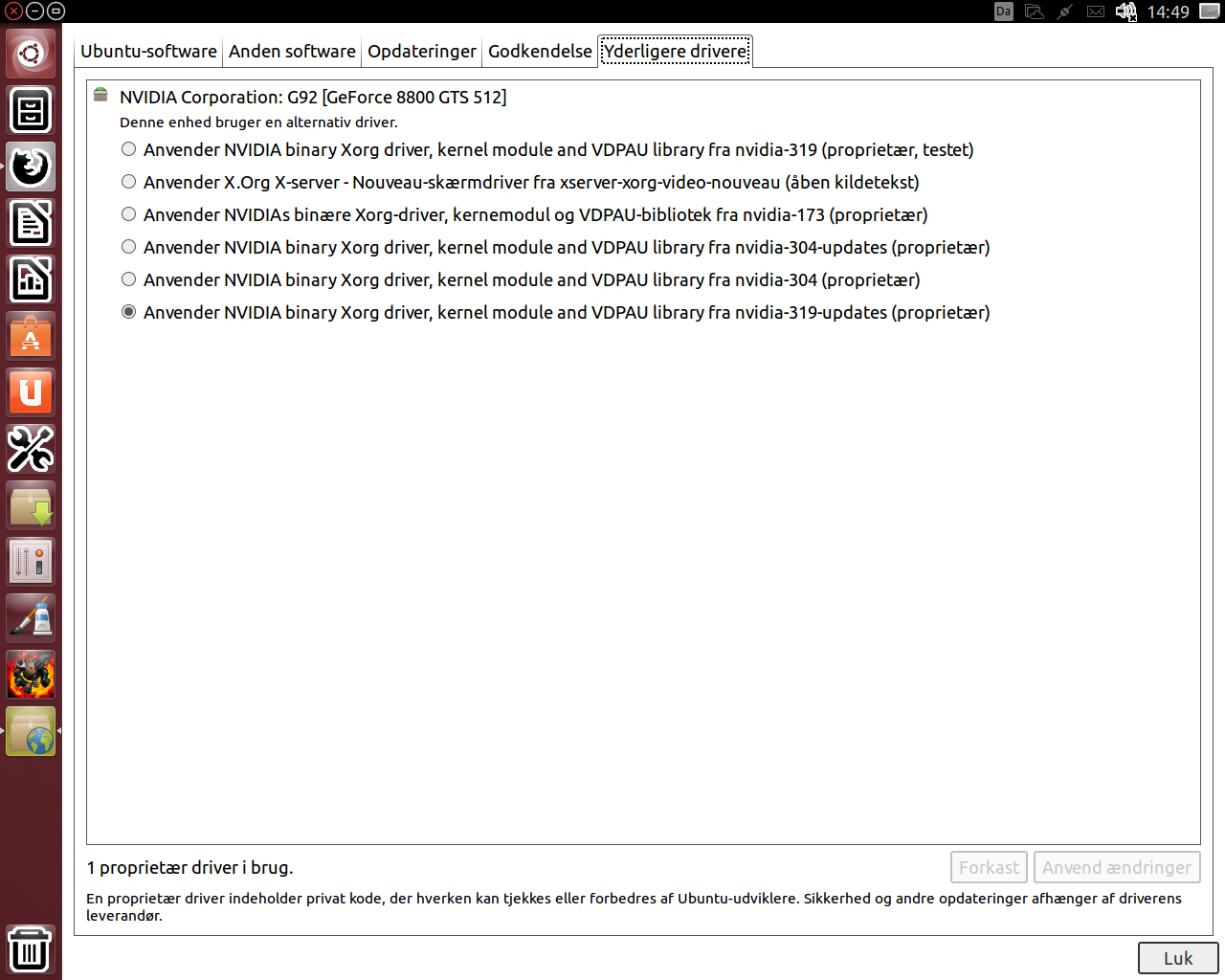The image size is (1225, 980).
Task: Open the Ubuntu One cloud folder indicator
Action: click(x=1034, y=11)
